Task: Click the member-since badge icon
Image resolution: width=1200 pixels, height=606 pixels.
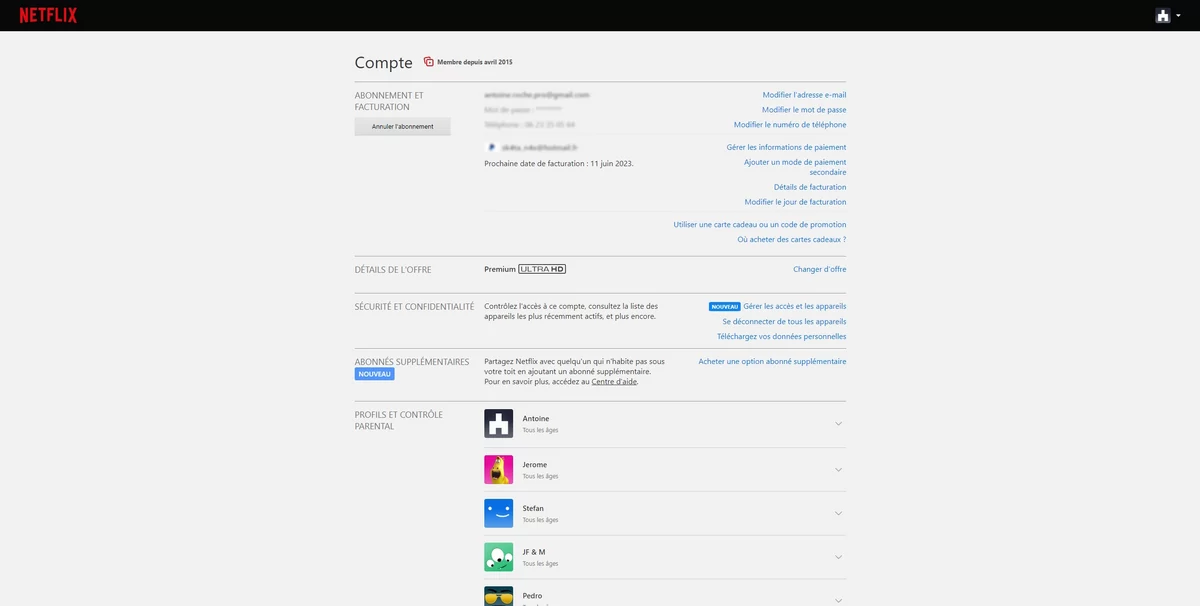Action: (x=429, y=62)
